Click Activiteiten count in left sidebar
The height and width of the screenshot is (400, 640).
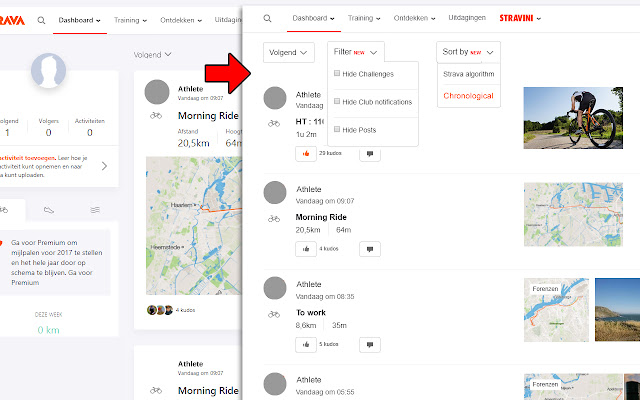coord(90,132)
